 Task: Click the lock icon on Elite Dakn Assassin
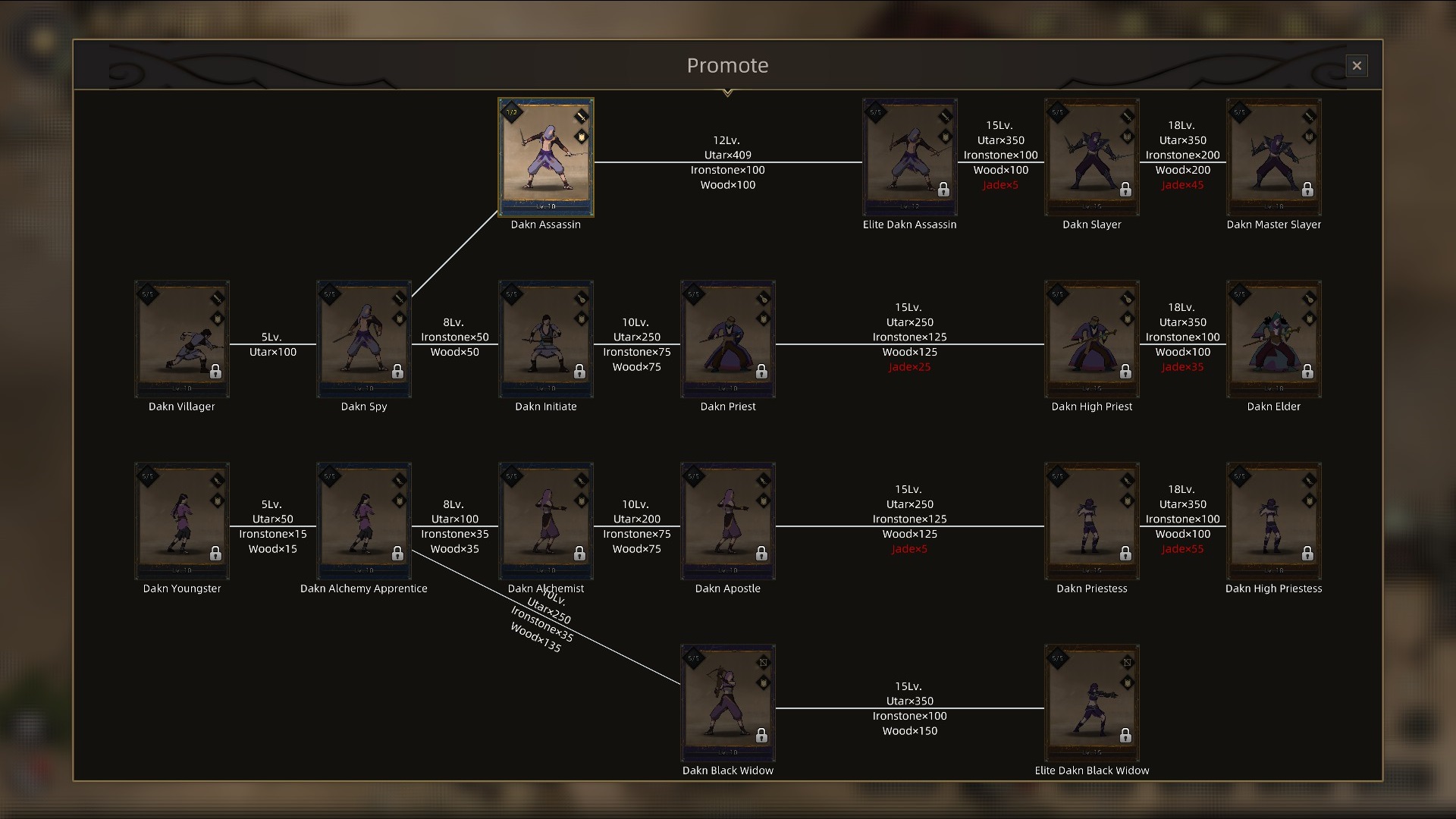pyautogui.click(x=943, y=190)
